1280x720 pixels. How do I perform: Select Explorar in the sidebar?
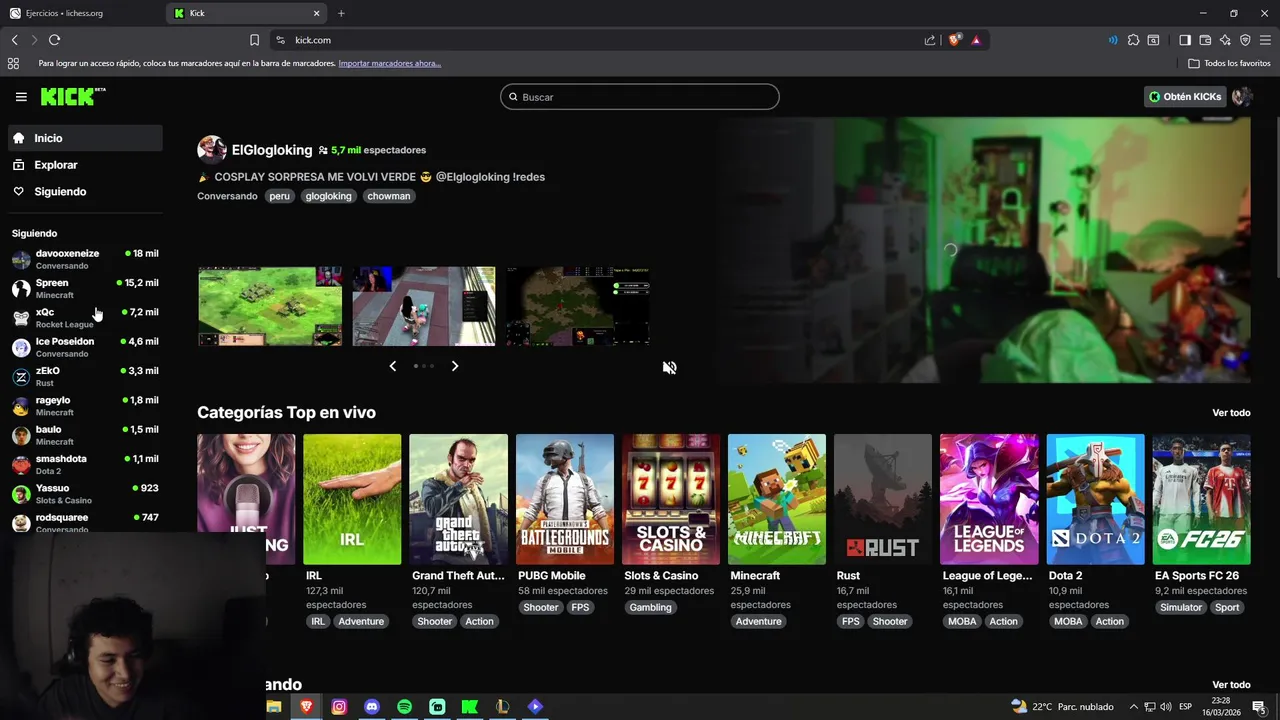[85, 165]
